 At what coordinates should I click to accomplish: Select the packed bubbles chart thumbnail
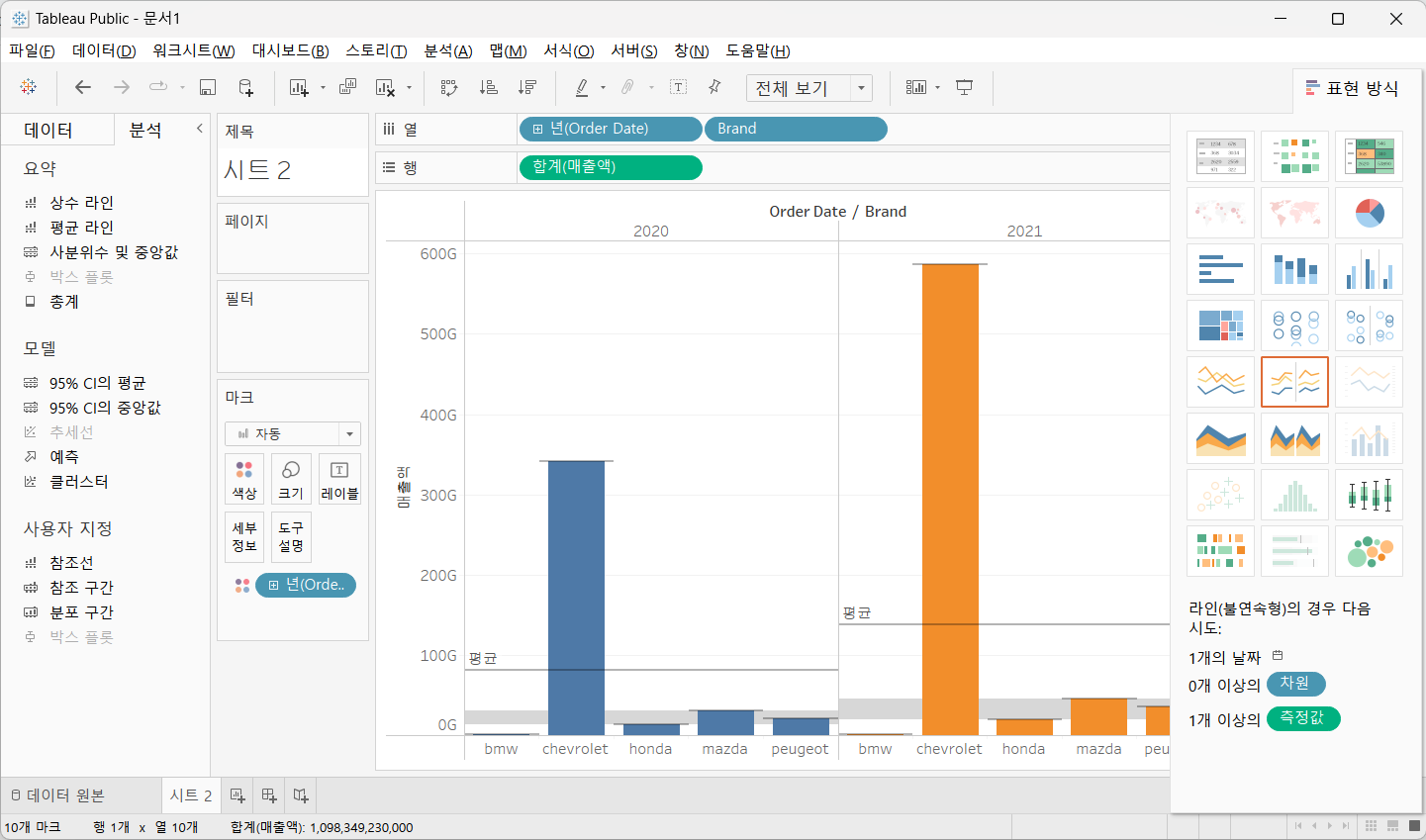(1369, 551)
